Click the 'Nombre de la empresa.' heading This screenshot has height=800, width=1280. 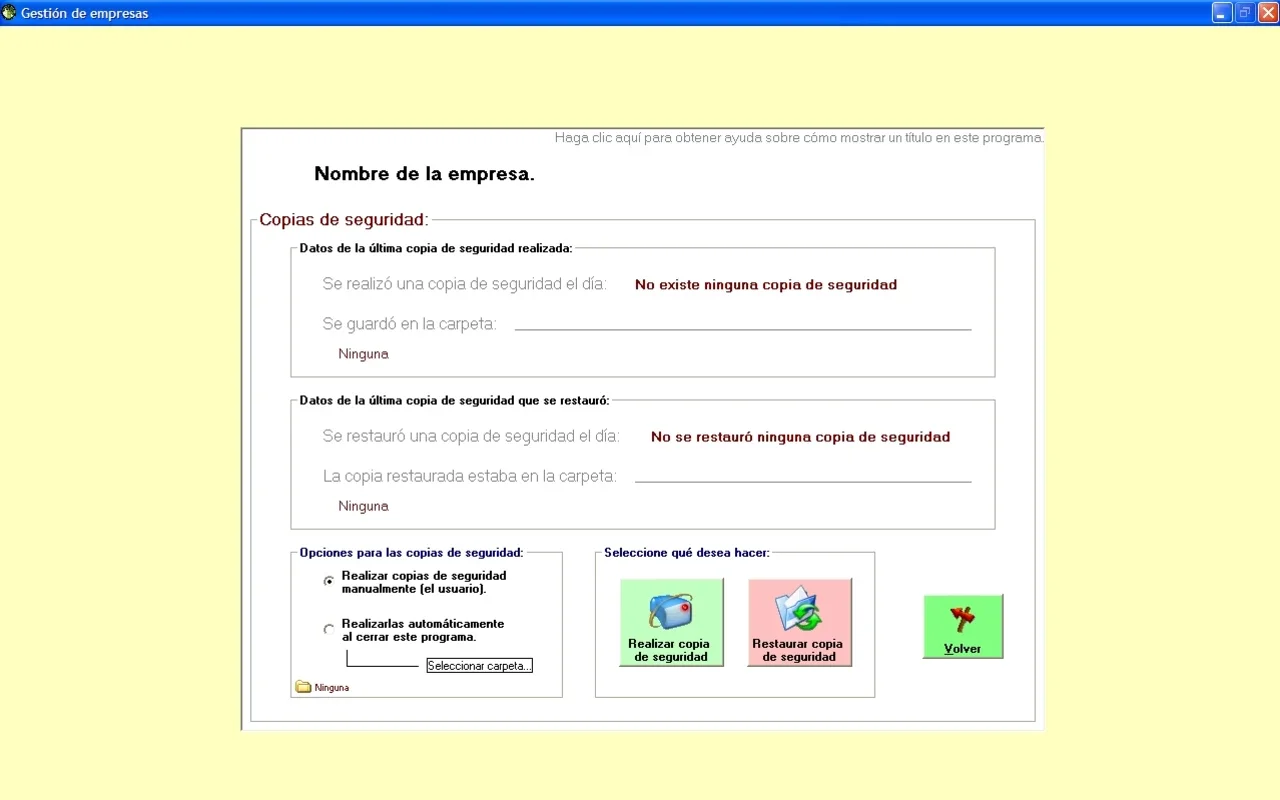click(424, 174)
